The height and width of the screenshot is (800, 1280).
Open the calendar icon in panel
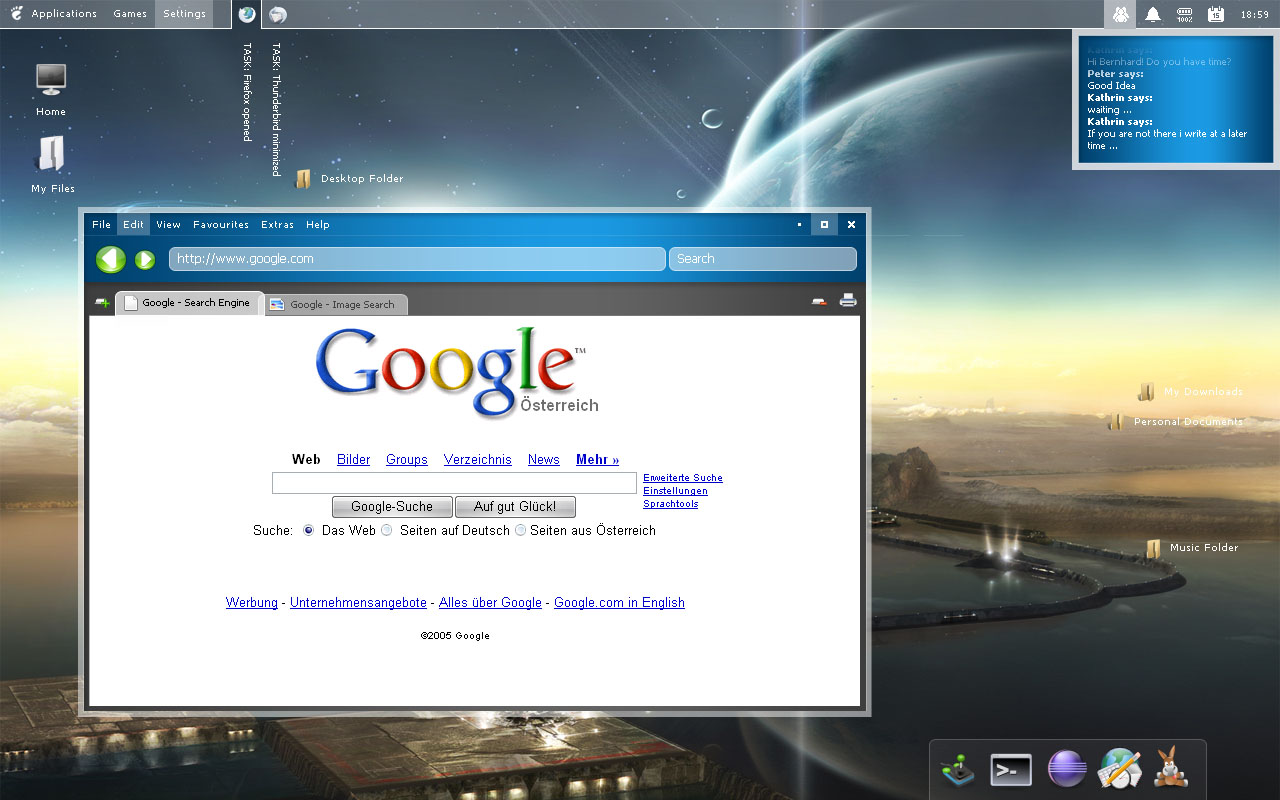(x=1216, y=14)
